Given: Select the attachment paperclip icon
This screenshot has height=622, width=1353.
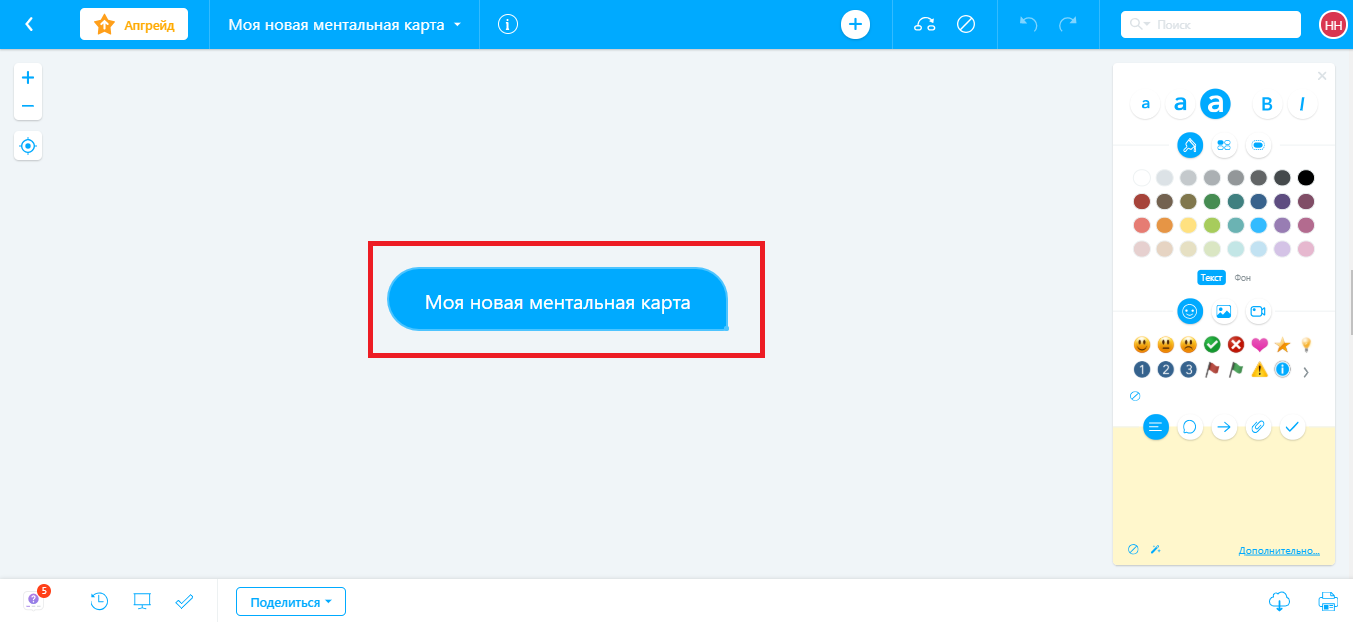Looking at the screenshot, I should 1258,427.
